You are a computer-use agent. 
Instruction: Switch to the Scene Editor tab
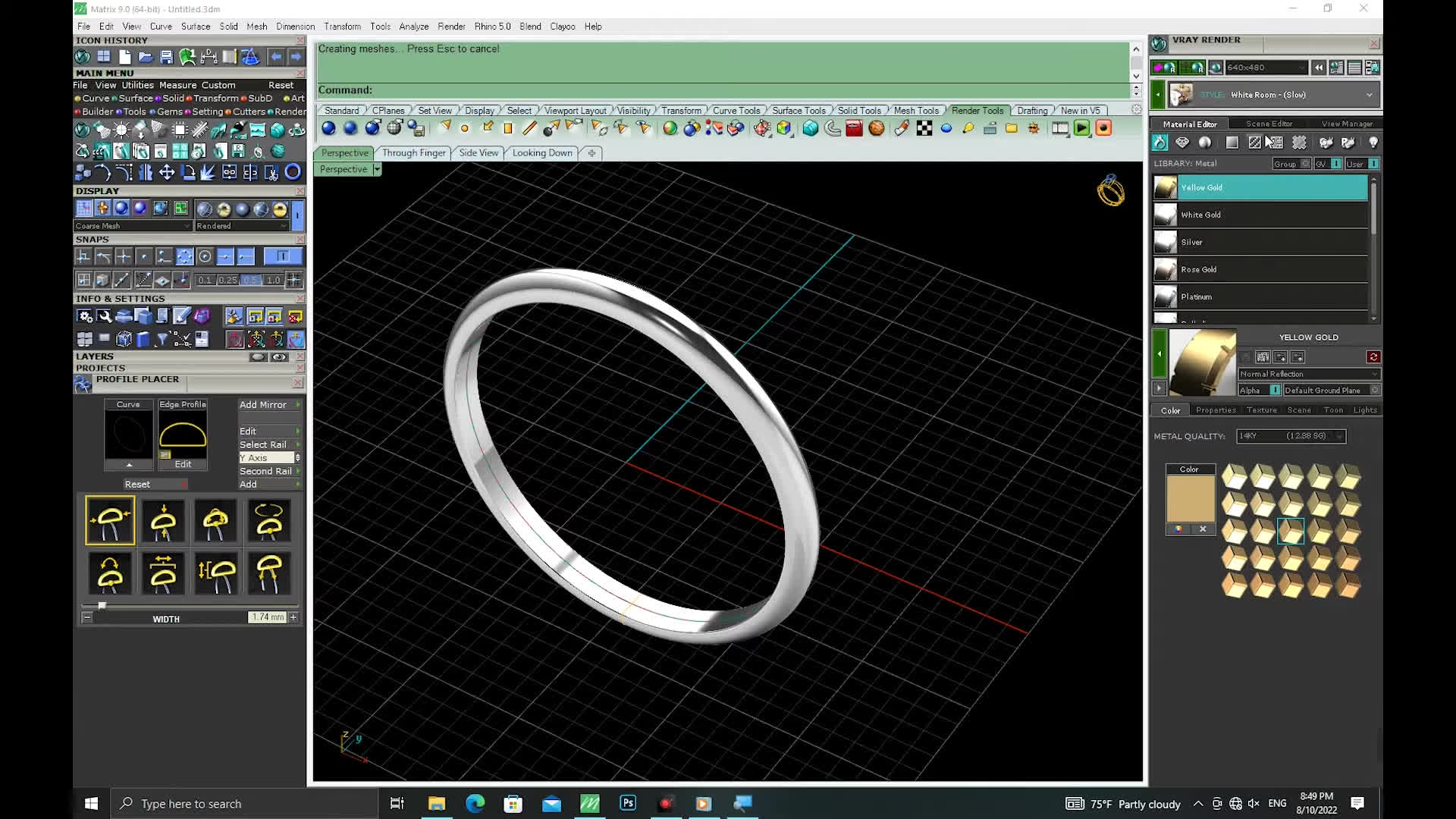click(x=1268, y=124)
